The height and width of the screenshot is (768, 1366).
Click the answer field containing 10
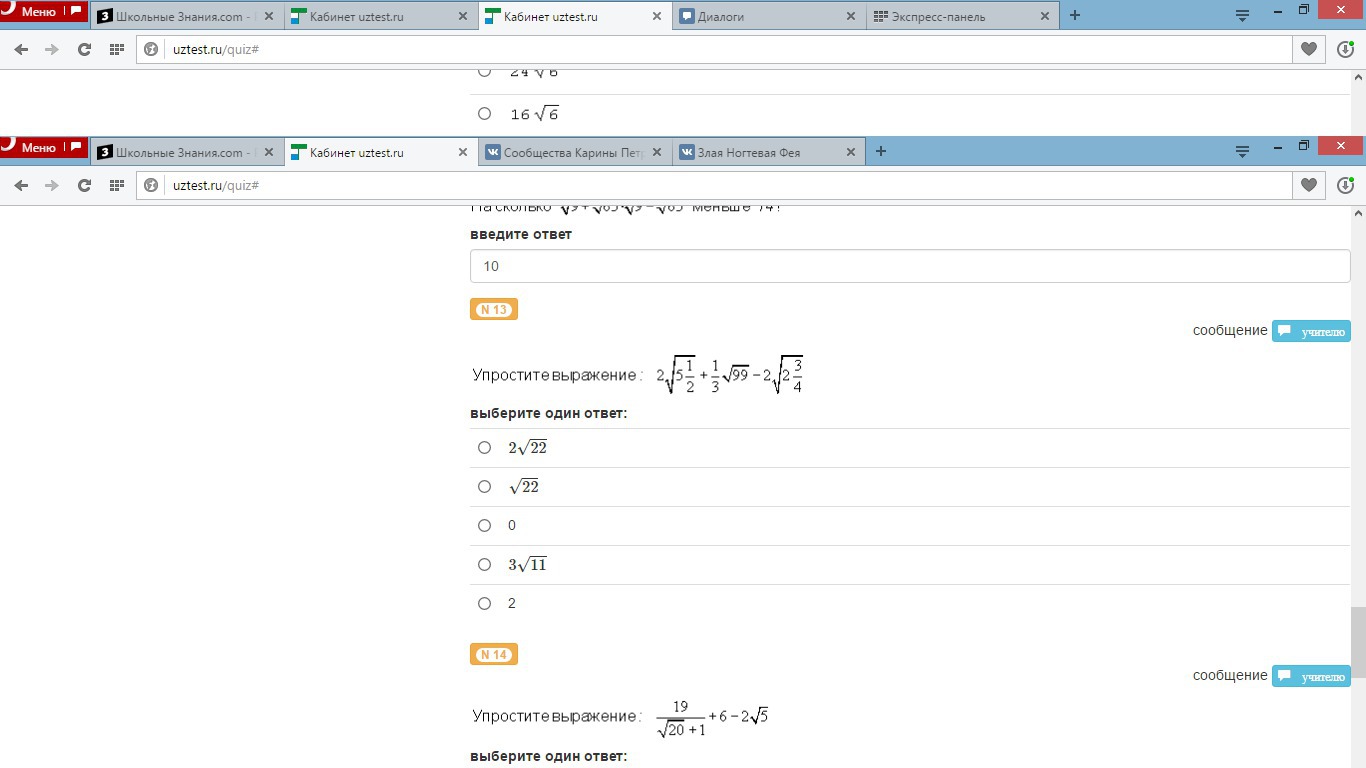[910, 266]
